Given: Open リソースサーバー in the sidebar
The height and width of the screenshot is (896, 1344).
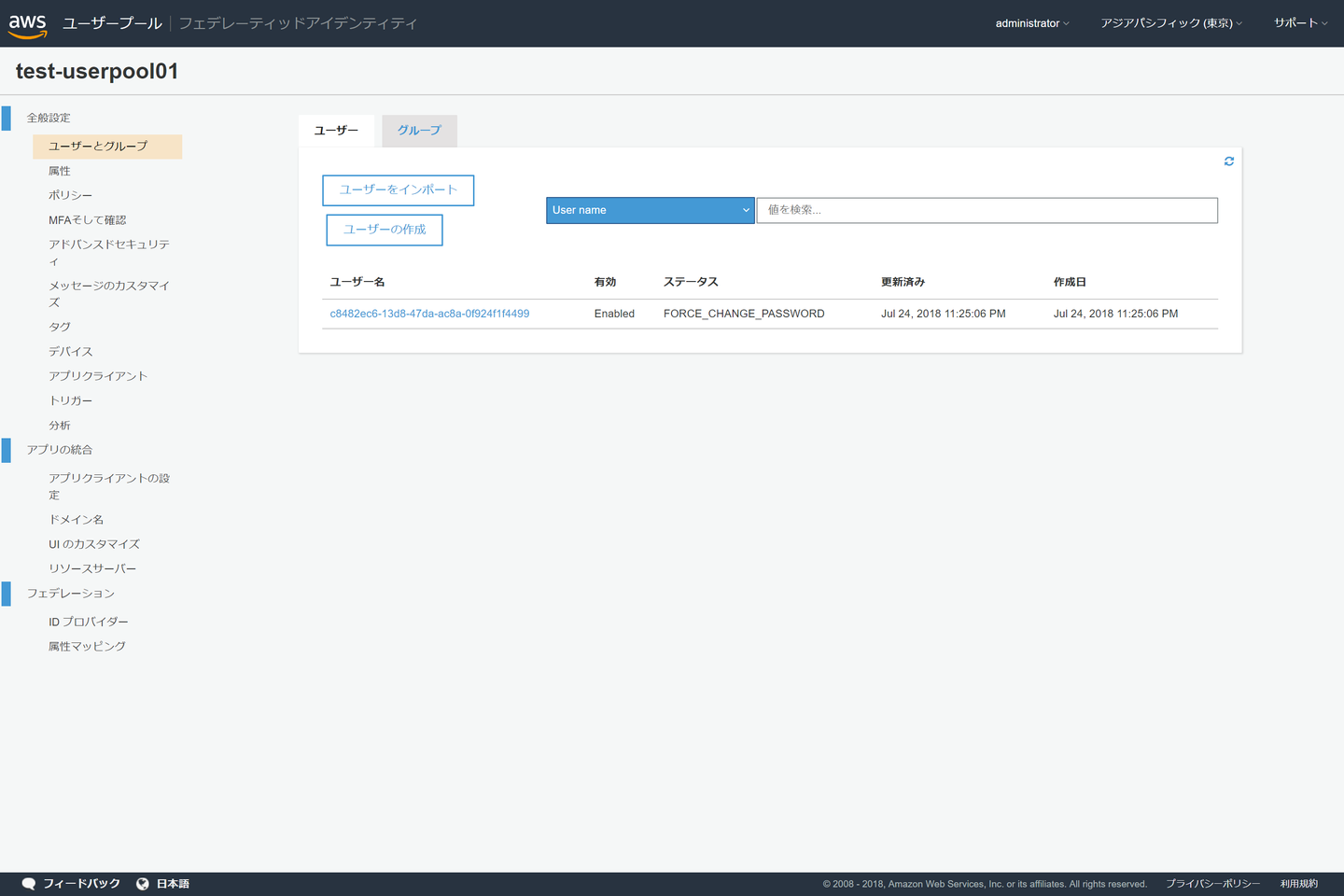Looking at the screenshot, I should pos(92,568).
